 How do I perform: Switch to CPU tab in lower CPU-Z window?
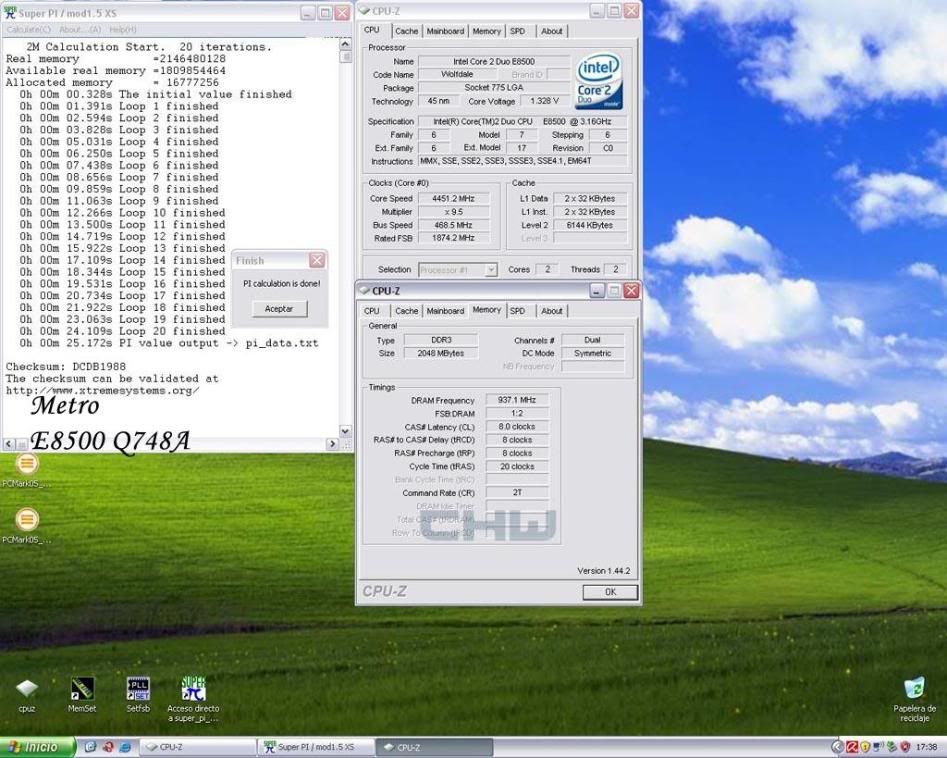tap(372, 311)
